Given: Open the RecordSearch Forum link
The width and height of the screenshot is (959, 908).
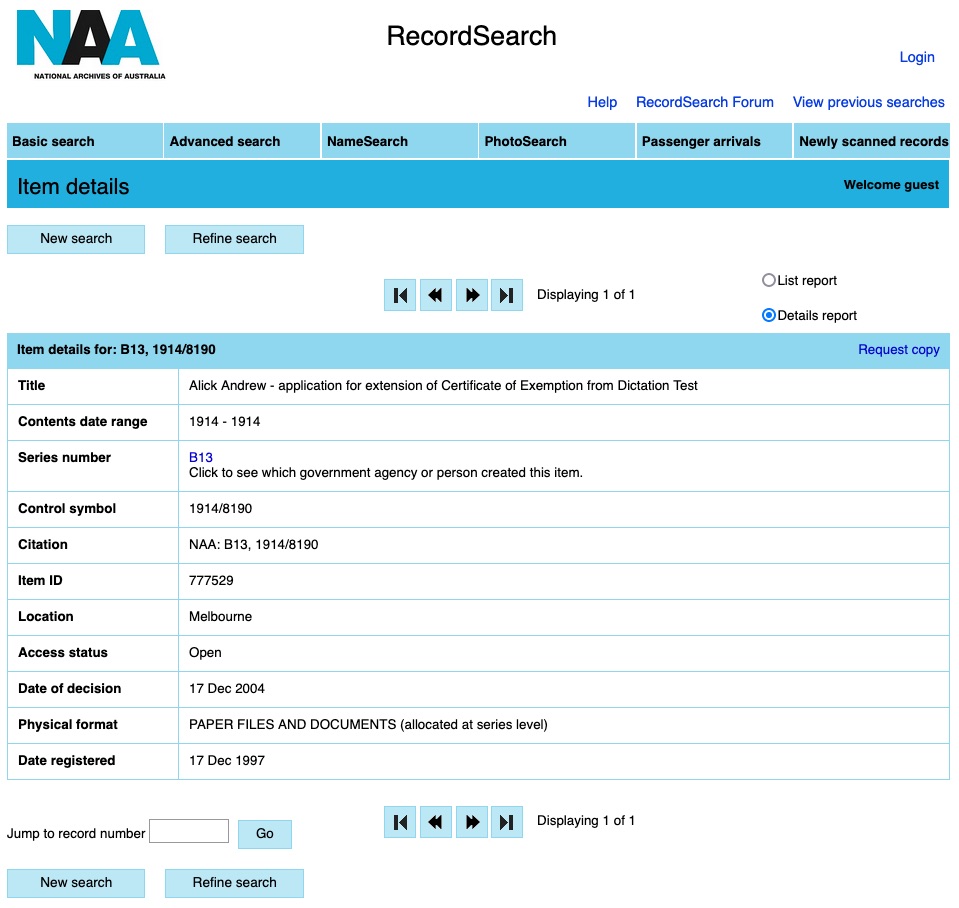Looking at the screenshot, I should coord(705,102).
